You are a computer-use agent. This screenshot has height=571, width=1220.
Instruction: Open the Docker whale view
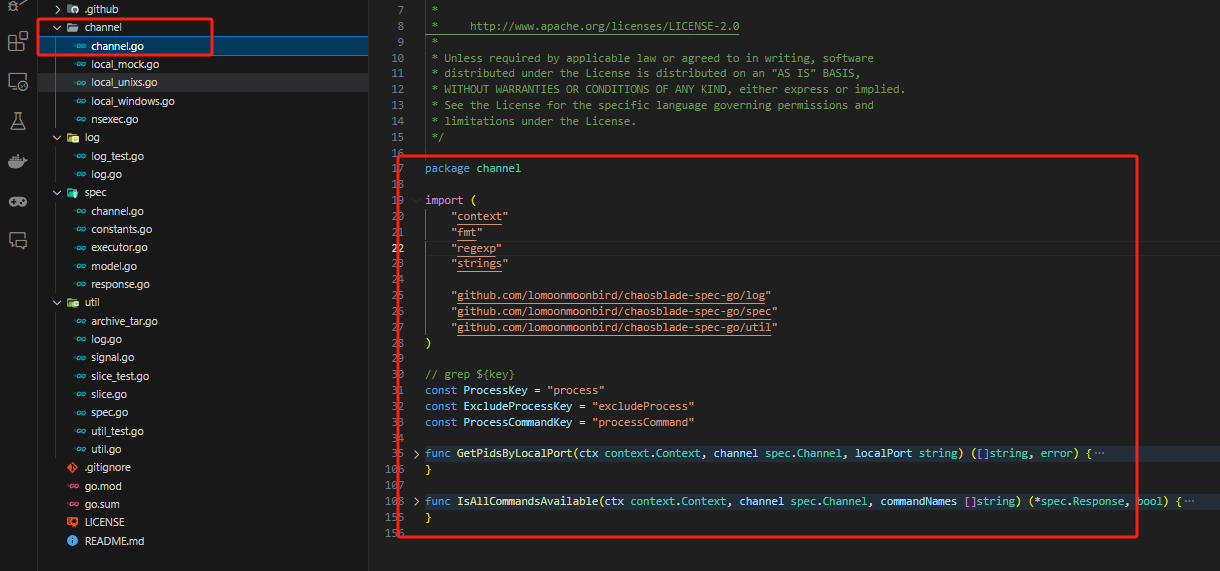point(18,161)
